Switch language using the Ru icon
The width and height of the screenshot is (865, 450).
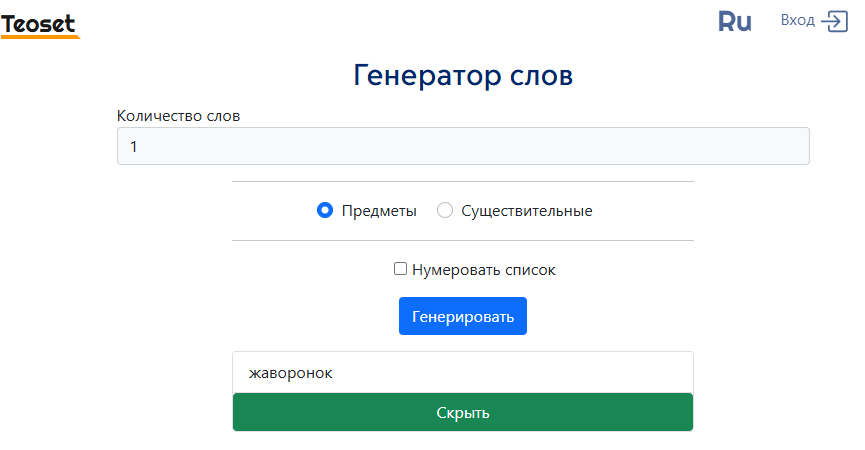[734, 22]
